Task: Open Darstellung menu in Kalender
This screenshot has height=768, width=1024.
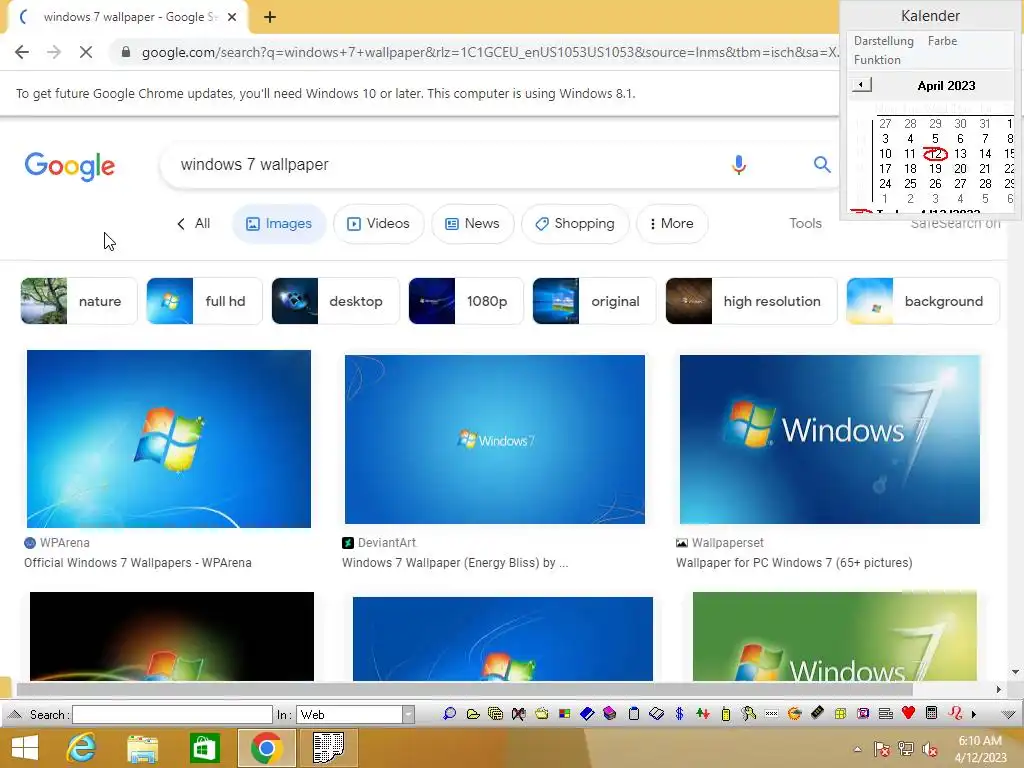Action: (x=884, y=40)
